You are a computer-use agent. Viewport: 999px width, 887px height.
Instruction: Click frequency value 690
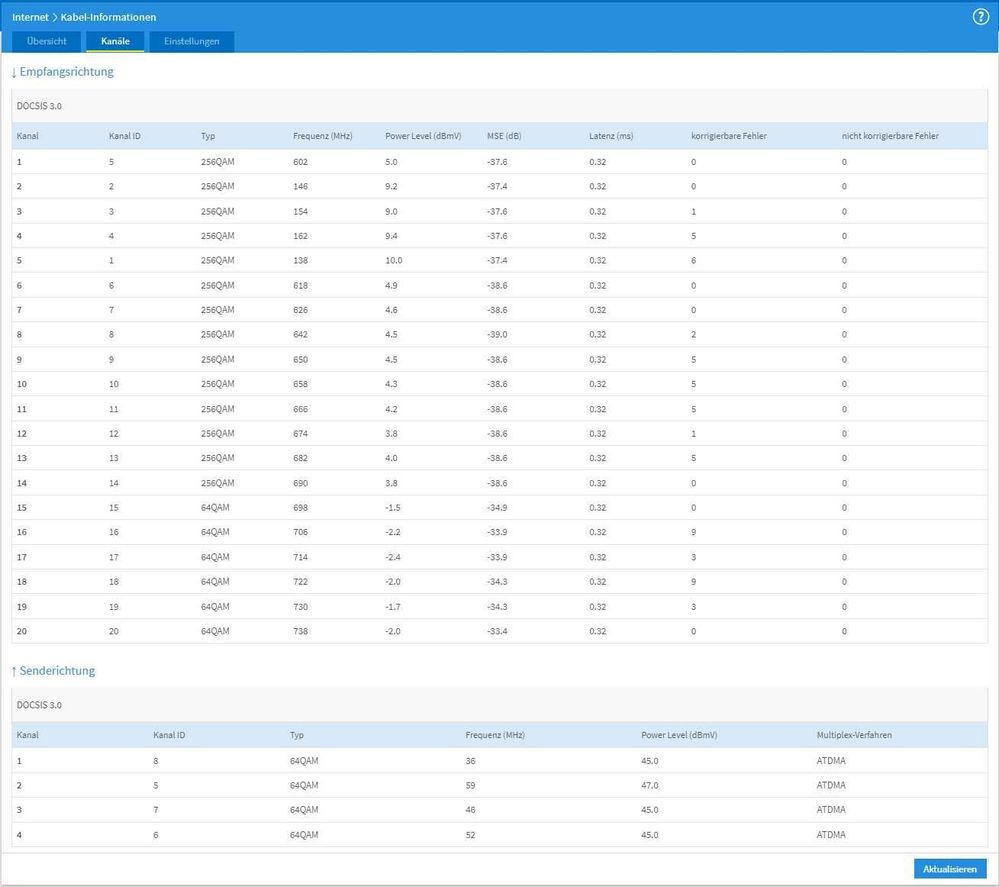click(x=300, y=483)
